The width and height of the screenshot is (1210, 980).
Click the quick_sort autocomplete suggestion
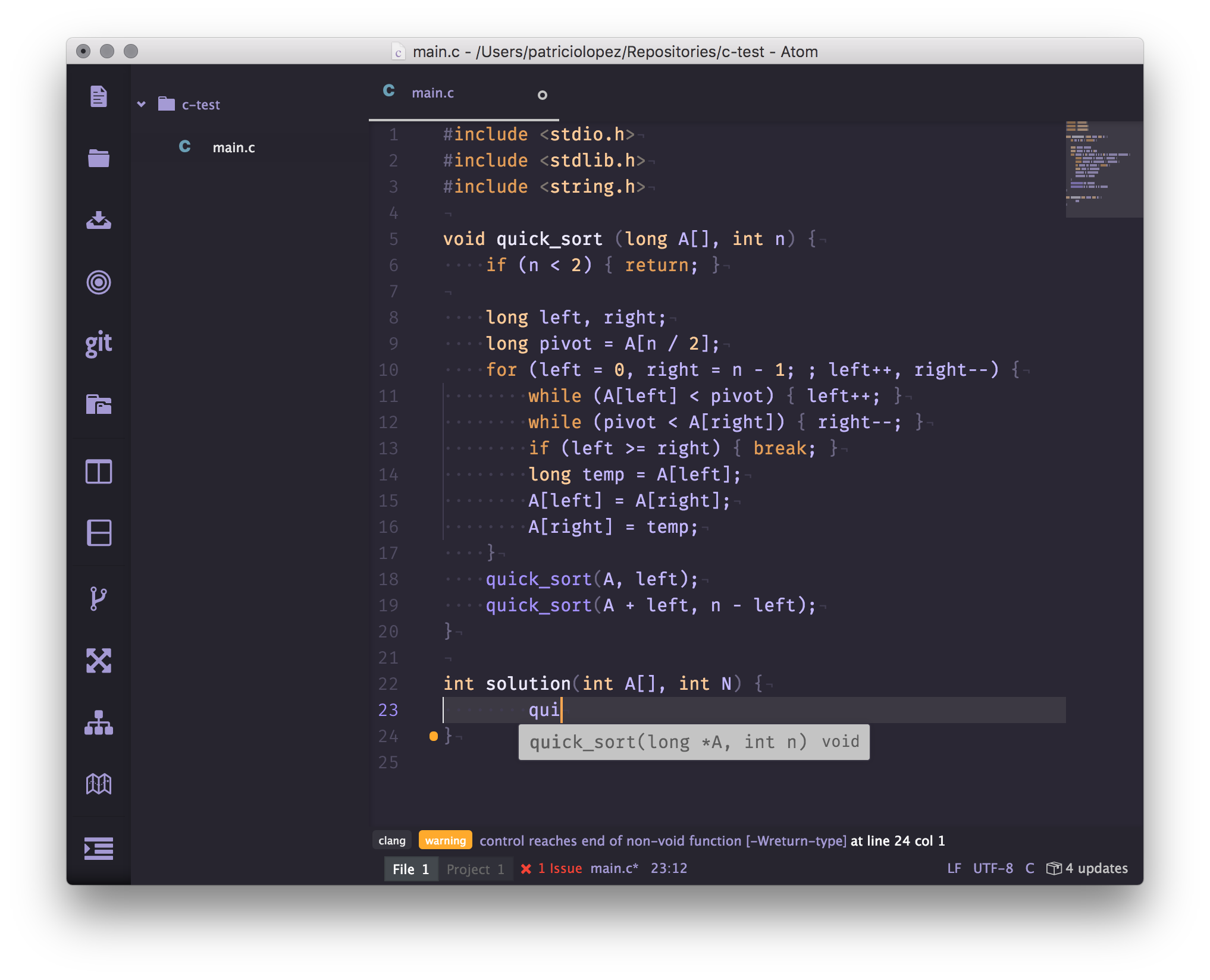(x=693, y=741)
